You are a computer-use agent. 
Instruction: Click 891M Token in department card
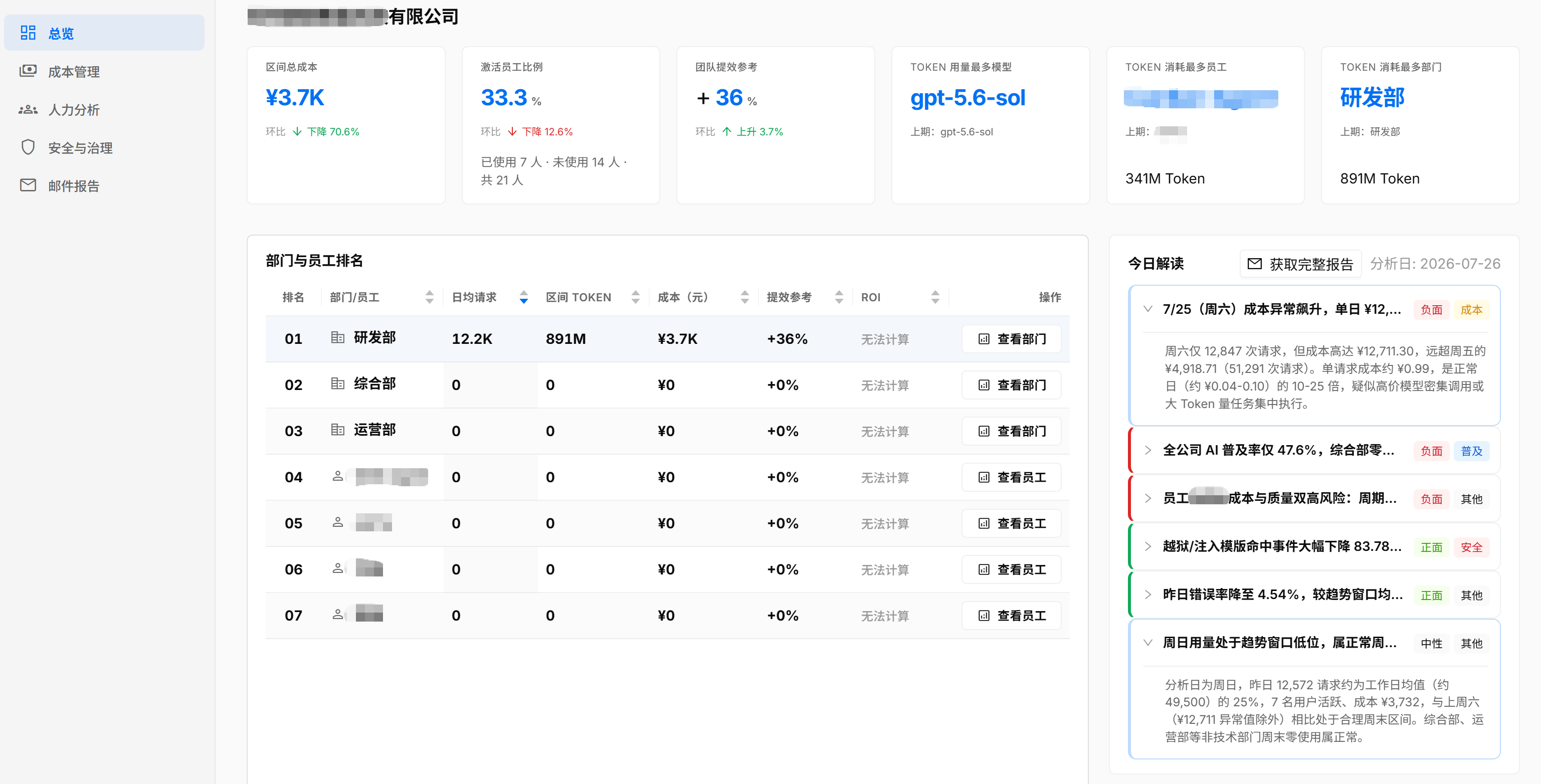pyautogui.click(x=1379, y=179)
